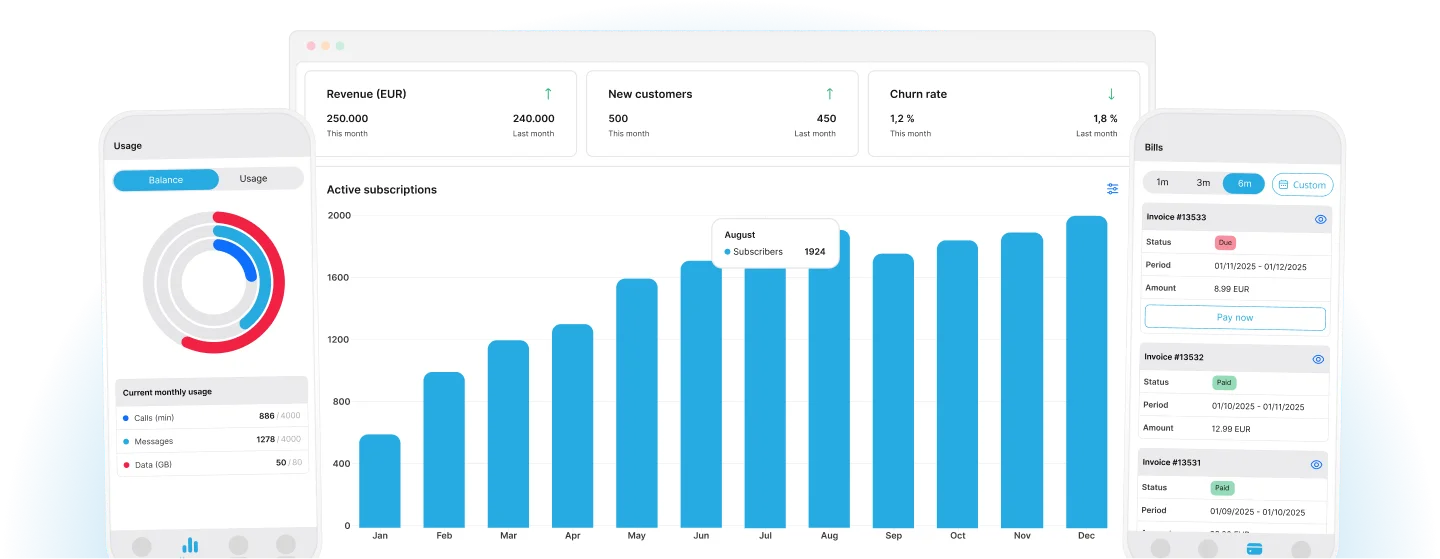The width and height of the screenshot is (1440, 559).
Task: Click the New customers upward trend arrow
Action: coord(829,94)
